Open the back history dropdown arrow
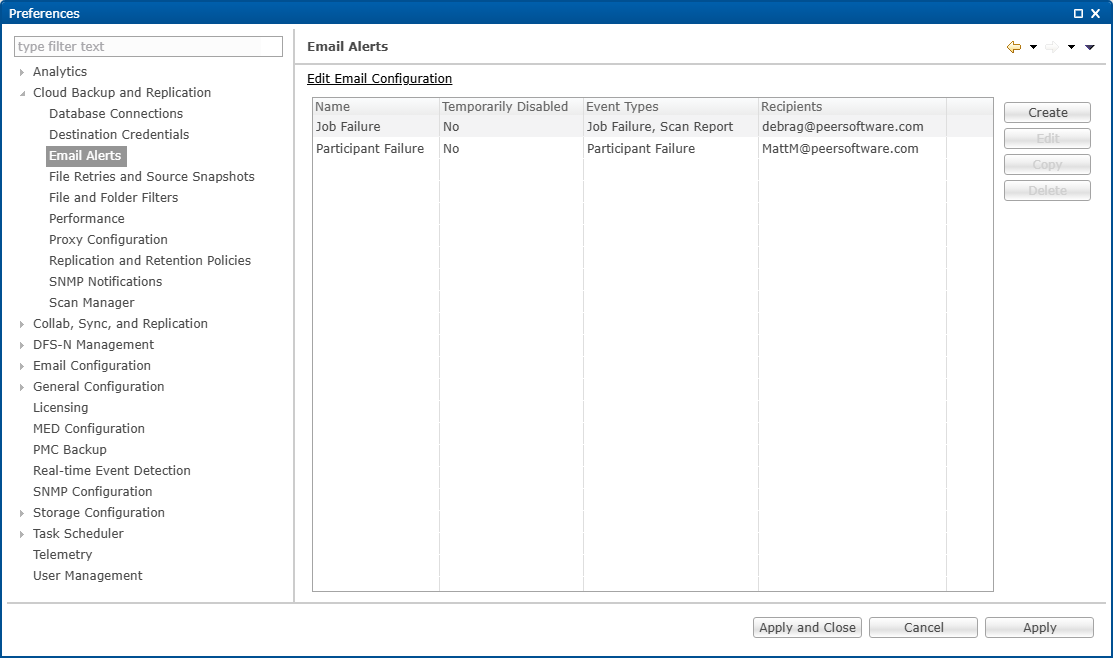 point(1034,47)
